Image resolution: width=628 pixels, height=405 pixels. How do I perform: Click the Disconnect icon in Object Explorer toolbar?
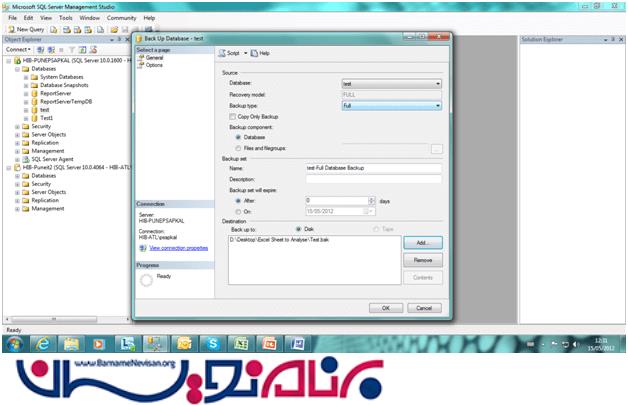point(51,50)
